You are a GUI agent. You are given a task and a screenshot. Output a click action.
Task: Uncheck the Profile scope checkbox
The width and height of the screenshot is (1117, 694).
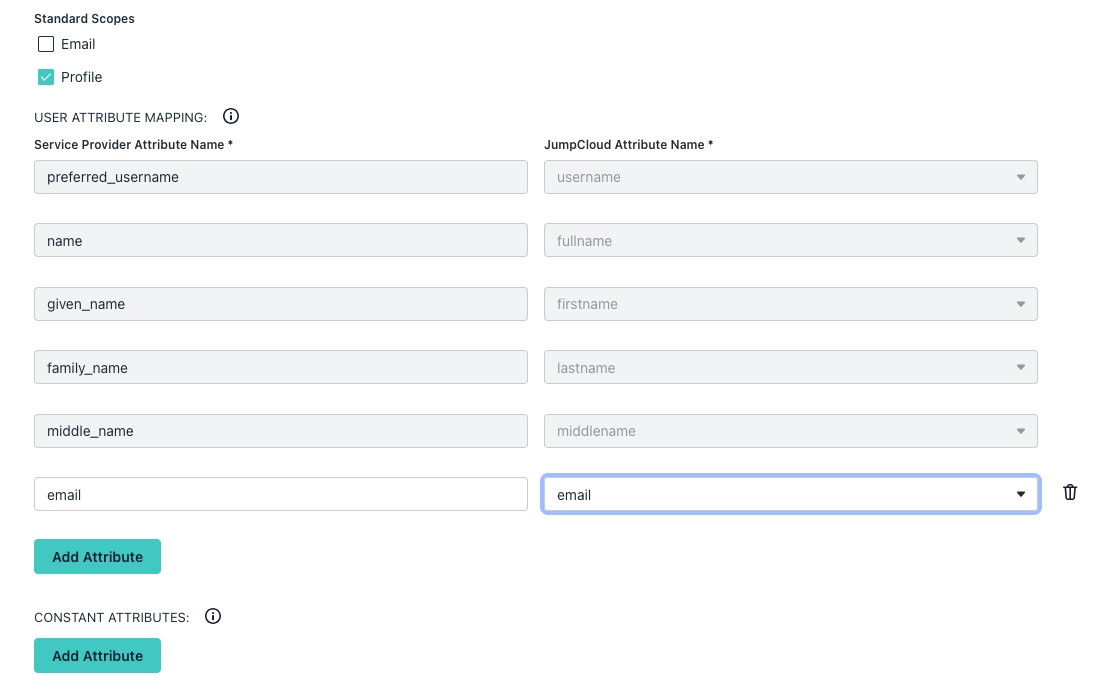click(46, 77)
